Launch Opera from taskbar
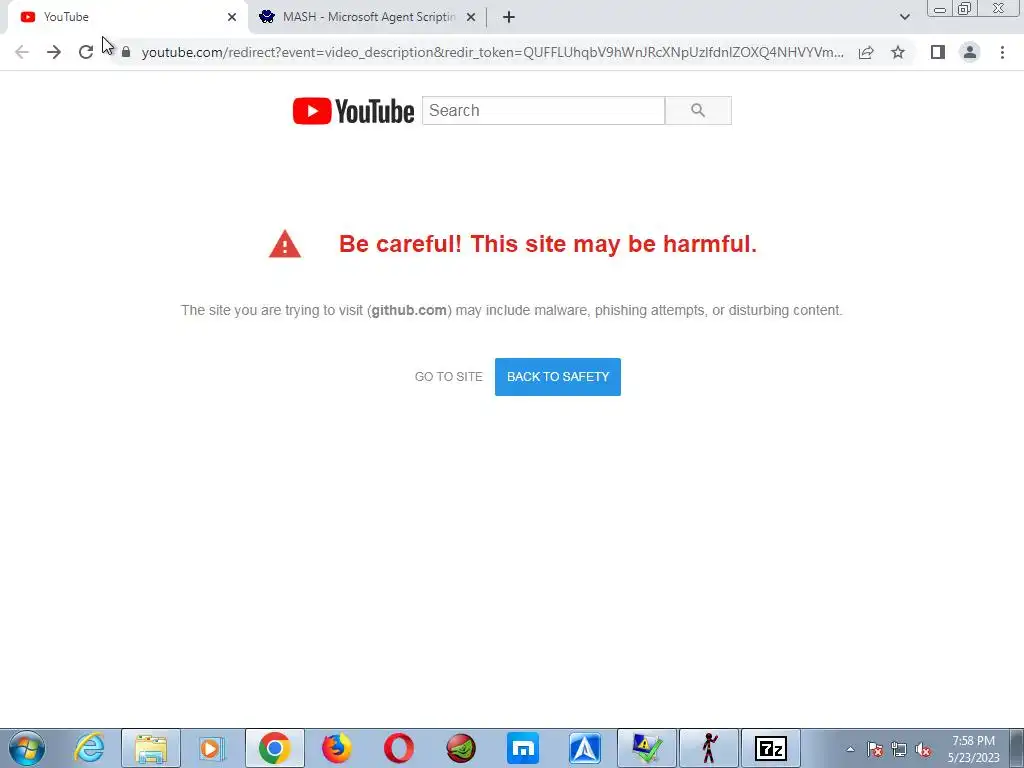Screen dimensions: 1024x768 coord(398,748)
